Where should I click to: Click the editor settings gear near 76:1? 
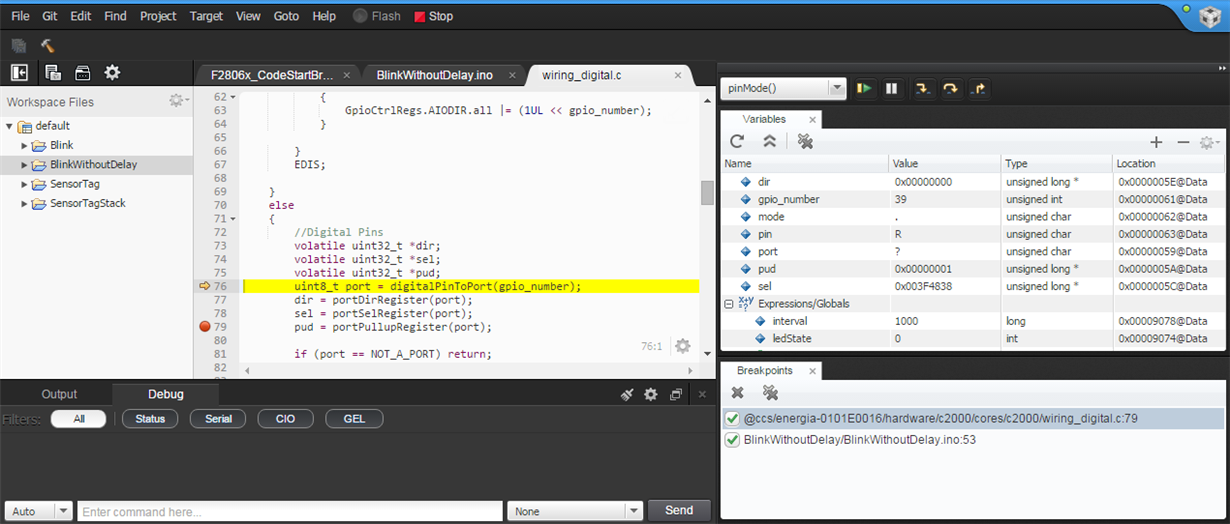(682, 346)
